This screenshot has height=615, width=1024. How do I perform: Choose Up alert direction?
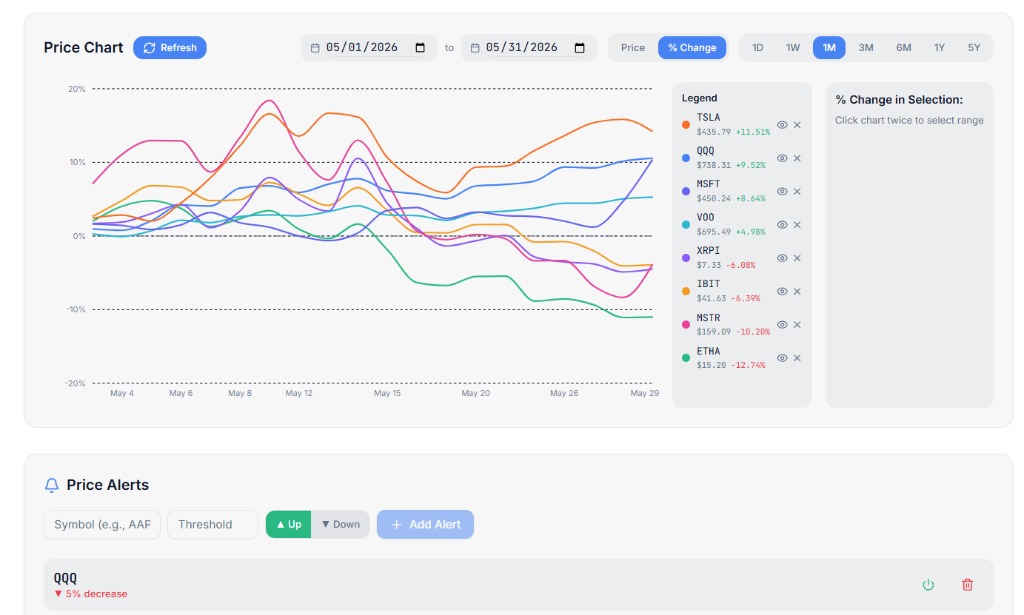[289, 524]
